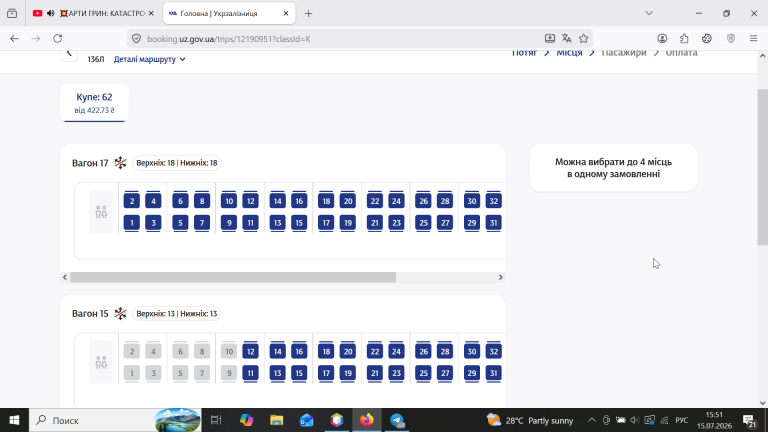Select the Головна | Укрзалізниця tab
The width and height of the screenshot is (768, 432).
229,13
